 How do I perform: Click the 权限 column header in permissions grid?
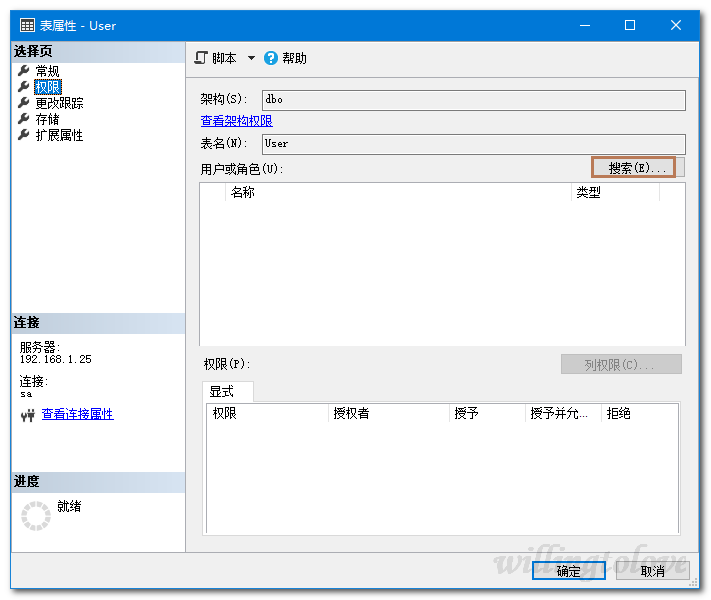click(268, 413)
